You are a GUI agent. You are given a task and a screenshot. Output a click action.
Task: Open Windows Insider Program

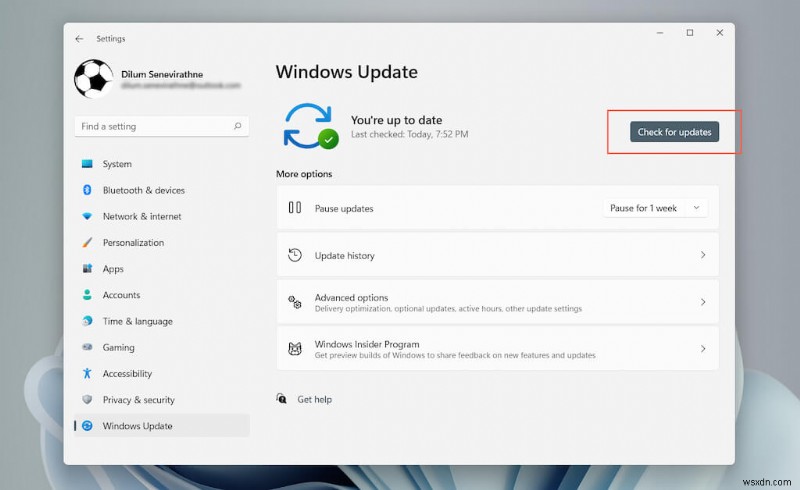pyautogui.click(x=497, y=349)
